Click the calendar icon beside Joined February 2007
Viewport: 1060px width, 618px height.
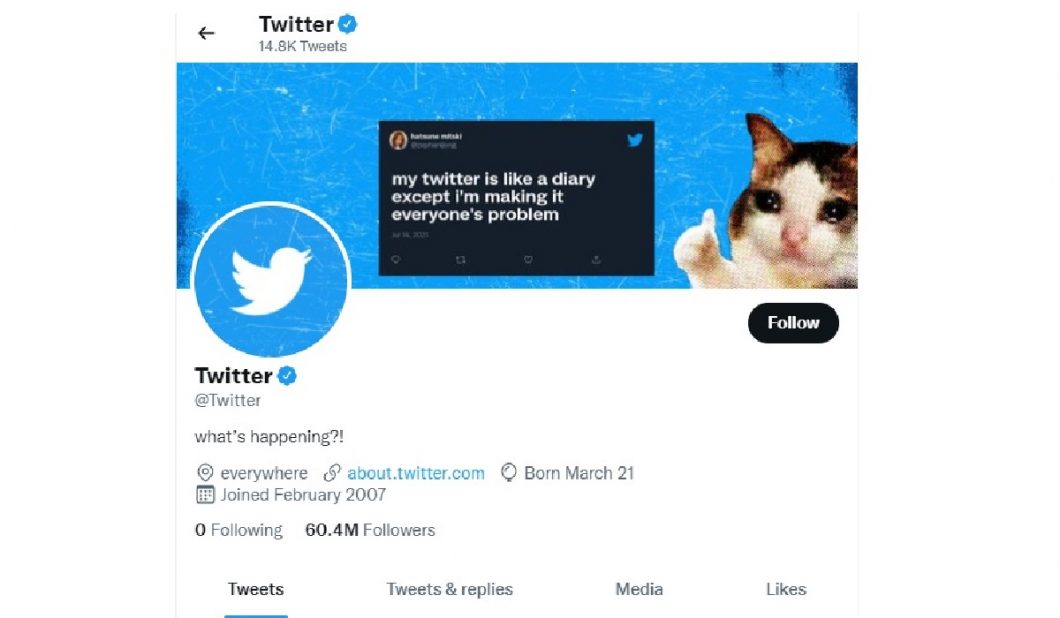(x=205, y=495)
